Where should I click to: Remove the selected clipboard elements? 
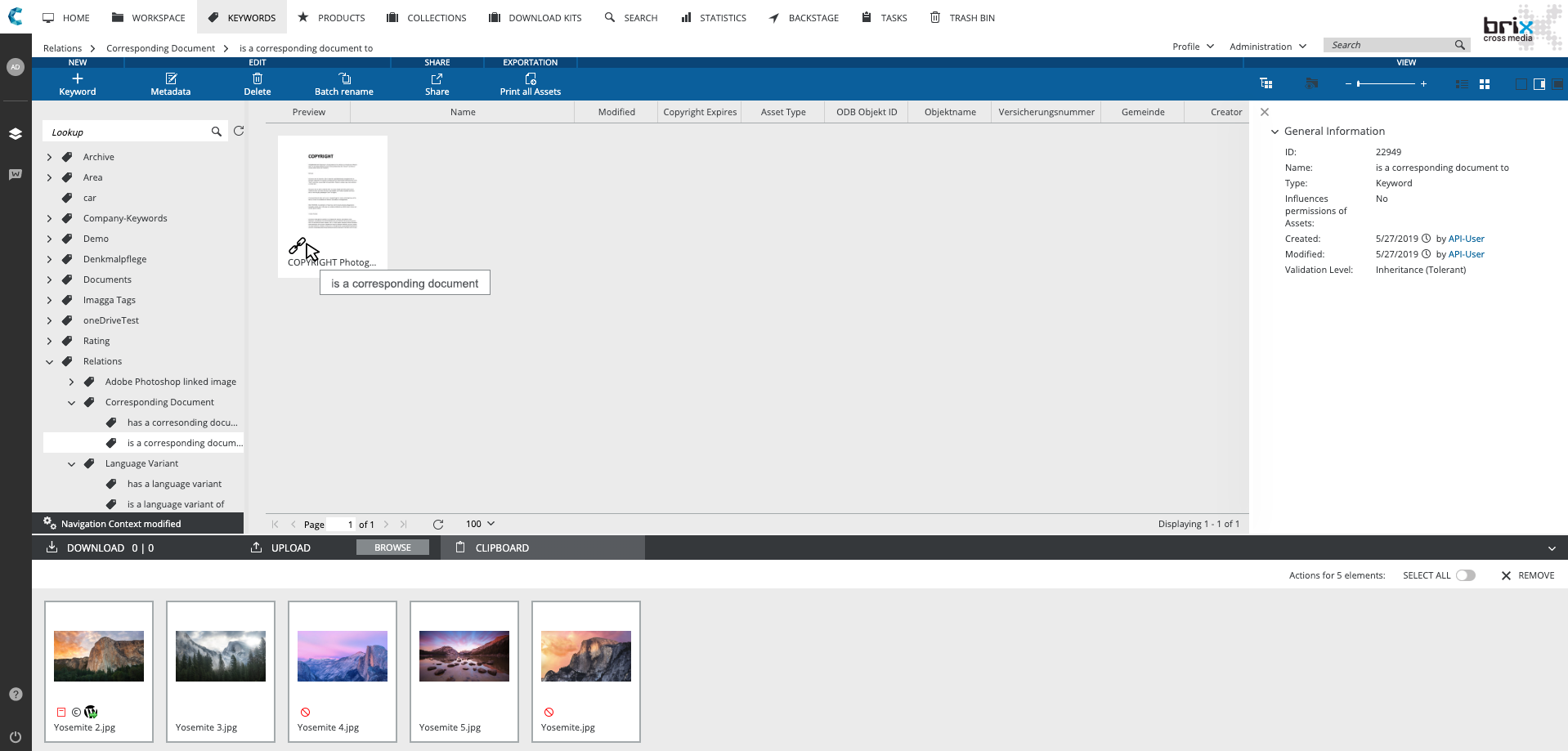1527,575
